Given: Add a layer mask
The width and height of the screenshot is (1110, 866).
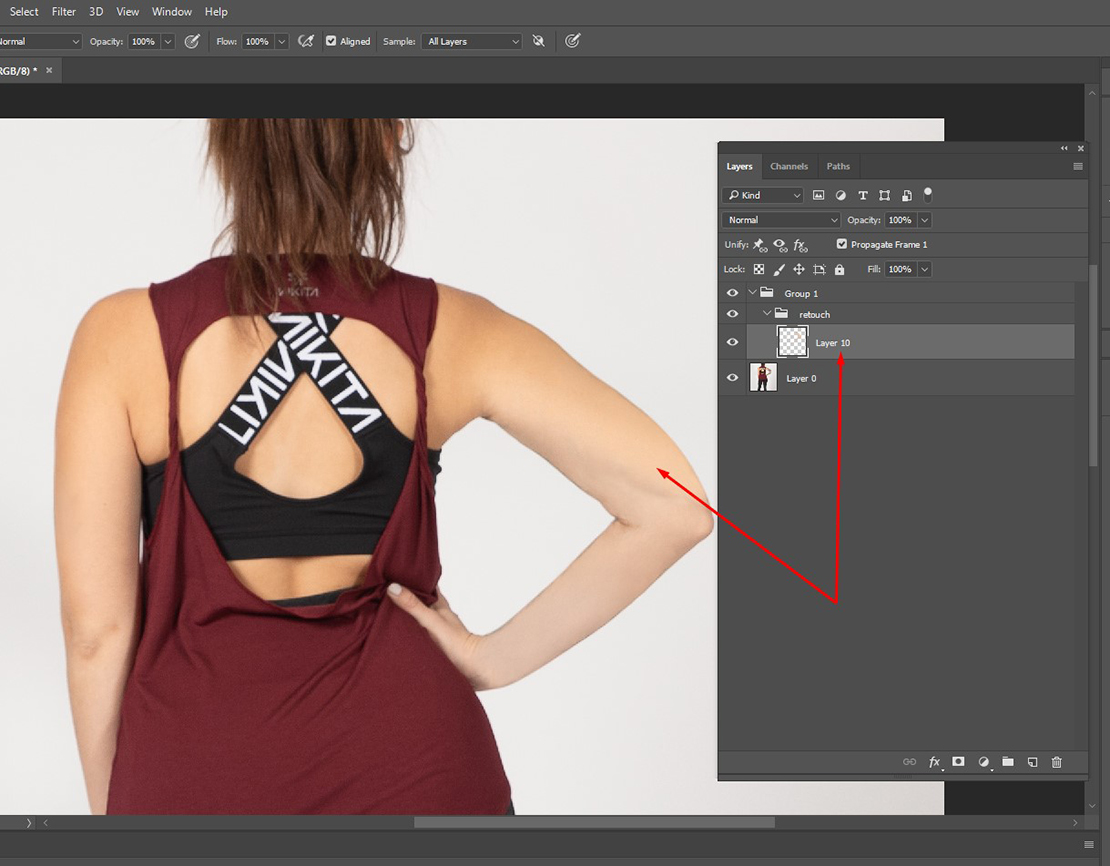Looking at the screenshot, I should [959, 762].
